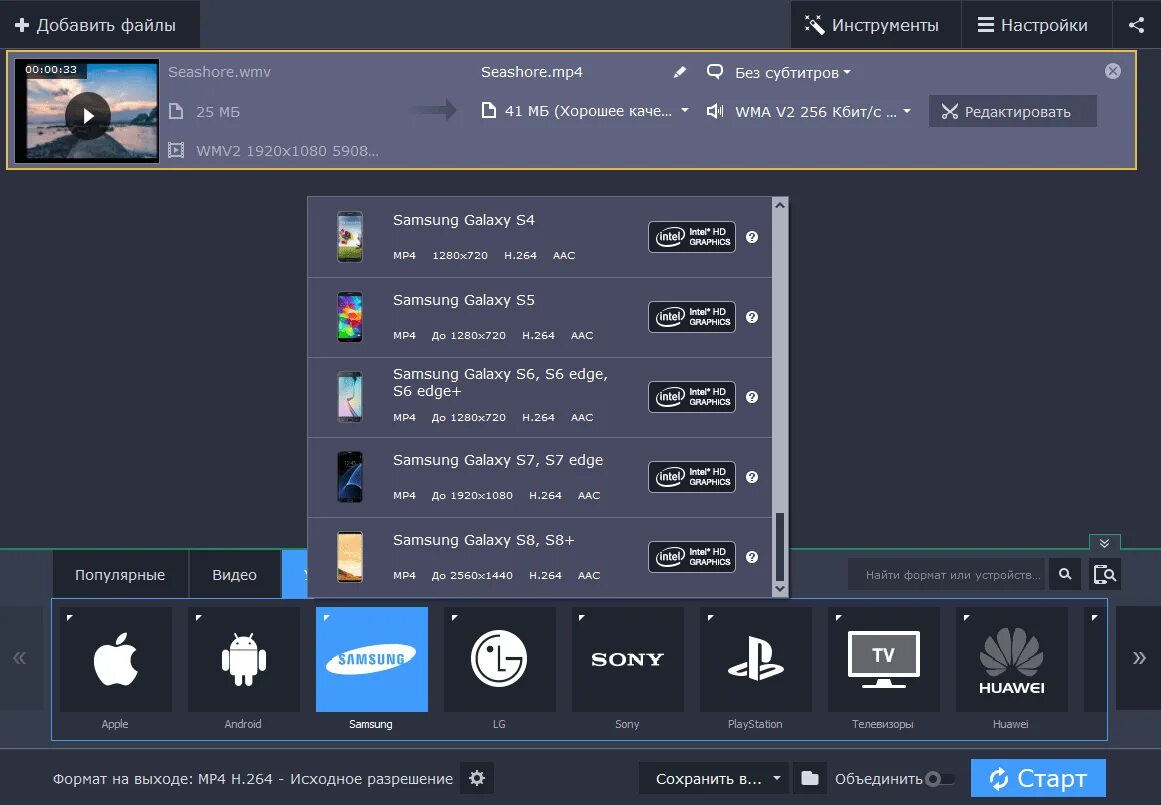Screen dimensions: 1161x805
Task: Toggle the Объединить merge switch
Action: tap(940, 779)
